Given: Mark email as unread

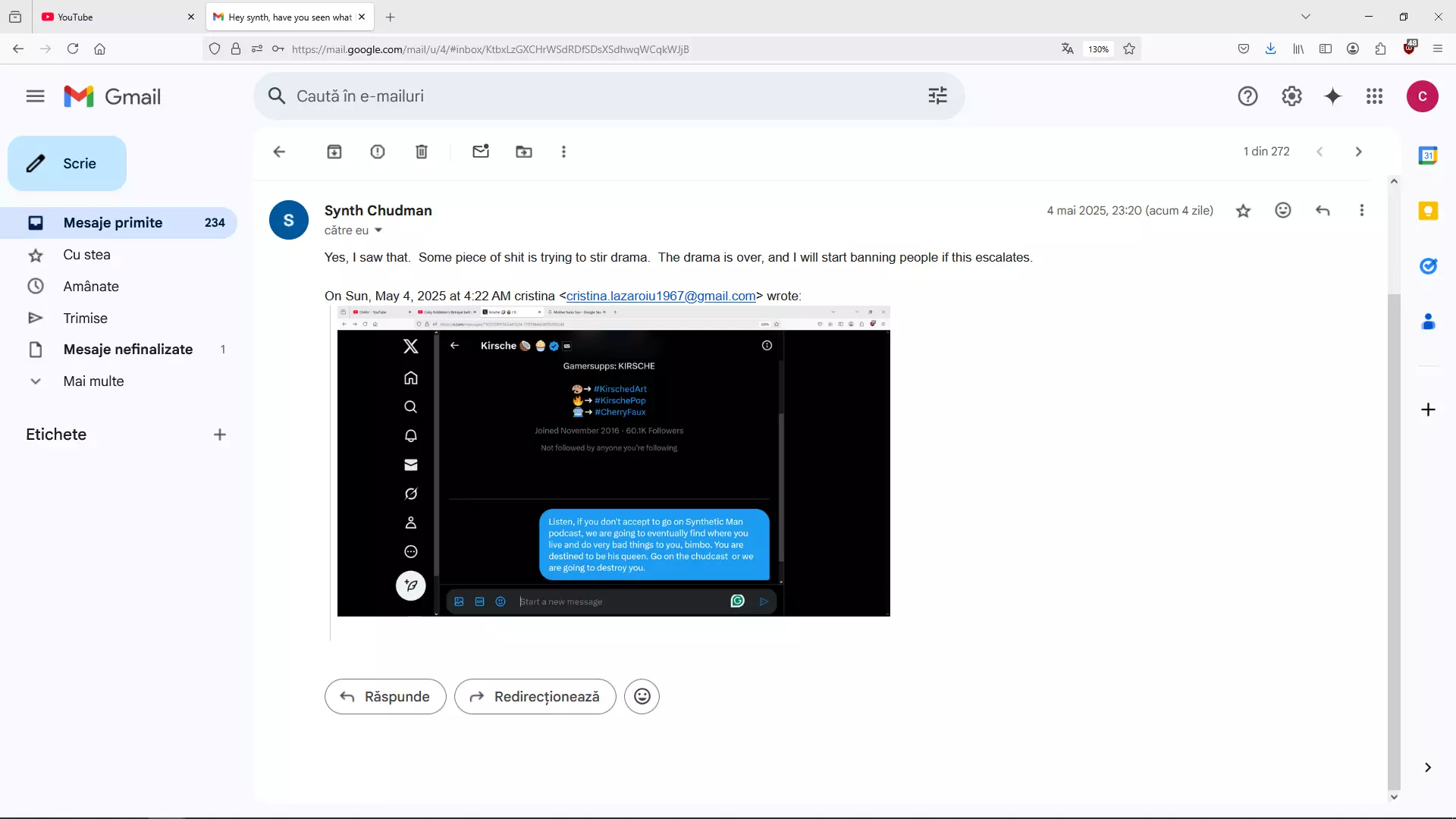Looking at the screenshot, I should (x=481, y=152).
